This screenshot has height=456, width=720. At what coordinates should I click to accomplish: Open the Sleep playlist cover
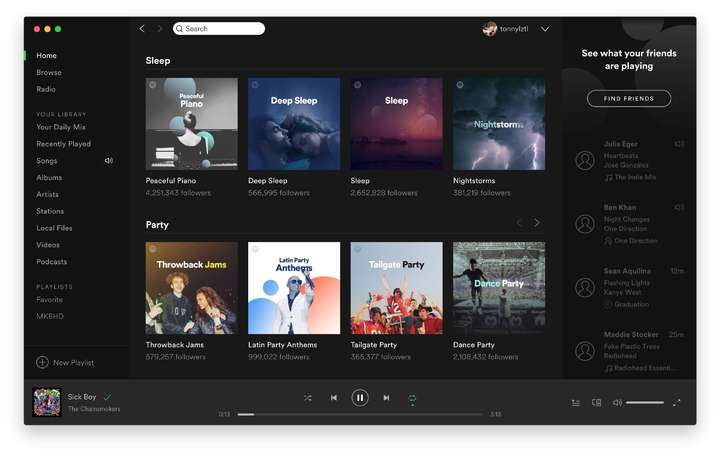tap(396, 124)
